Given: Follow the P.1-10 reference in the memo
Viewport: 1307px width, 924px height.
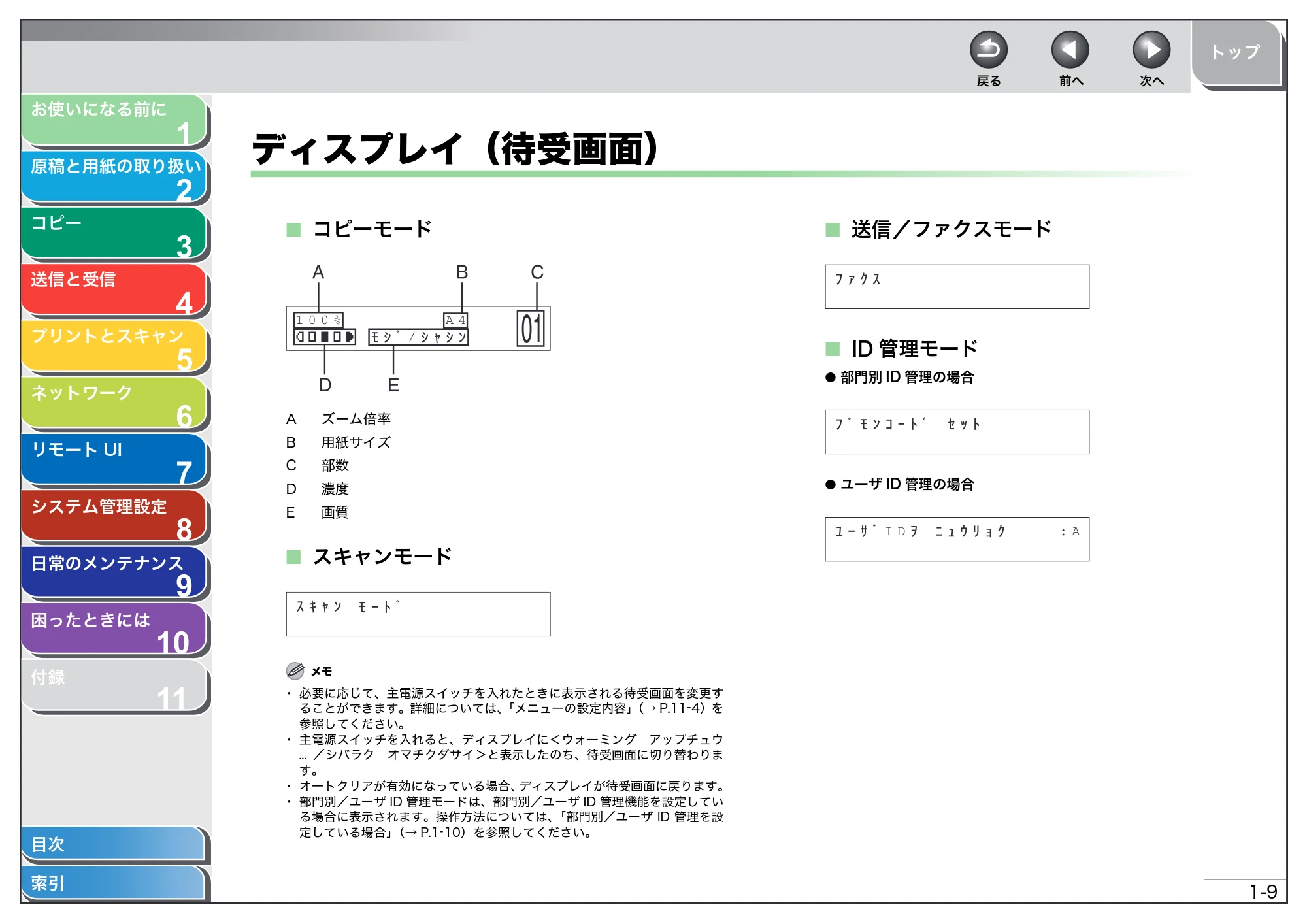Looking at the screenshot, I should tap(442, 833).
